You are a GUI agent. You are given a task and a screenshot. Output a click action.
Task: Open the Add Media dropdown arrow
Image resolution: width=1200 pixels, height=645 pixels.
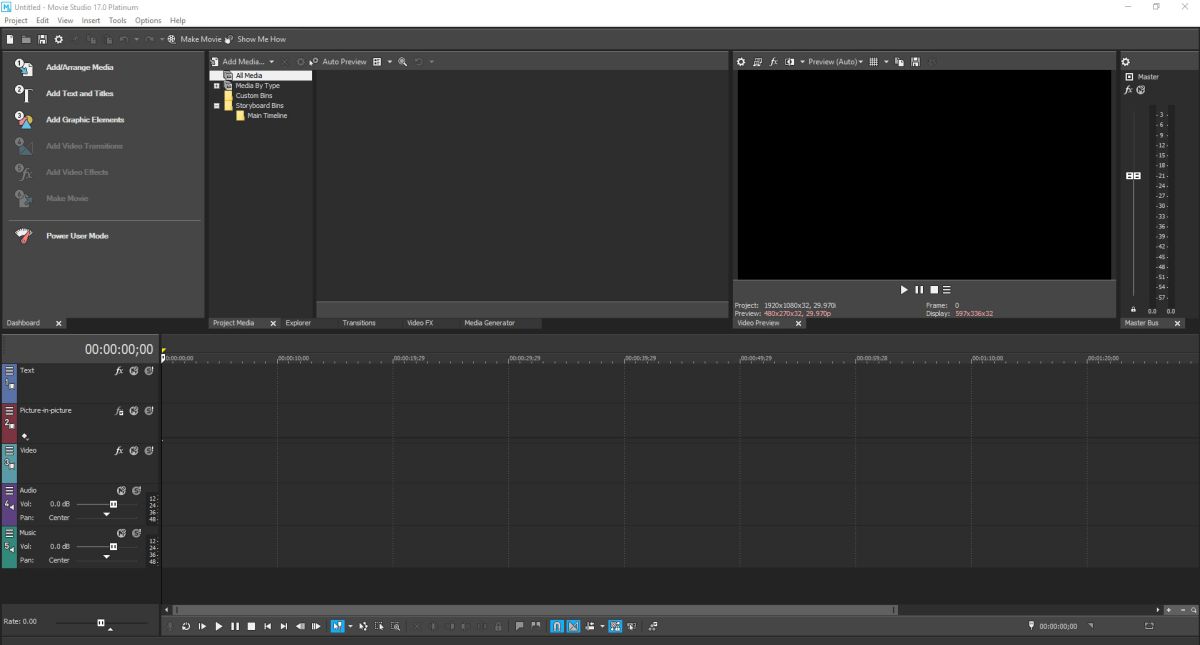pos(271,62)
